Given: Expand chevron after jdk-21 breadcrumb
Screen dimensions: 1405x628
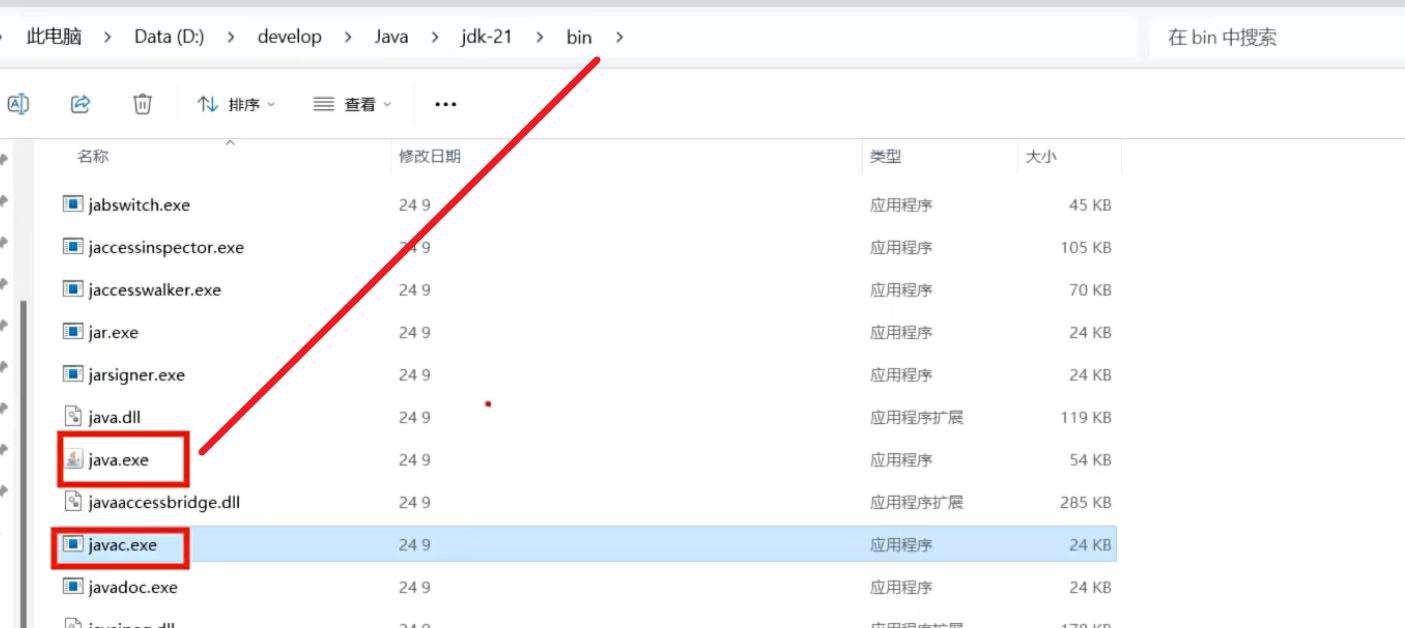Looking at the screenshot, I should 540,37.
